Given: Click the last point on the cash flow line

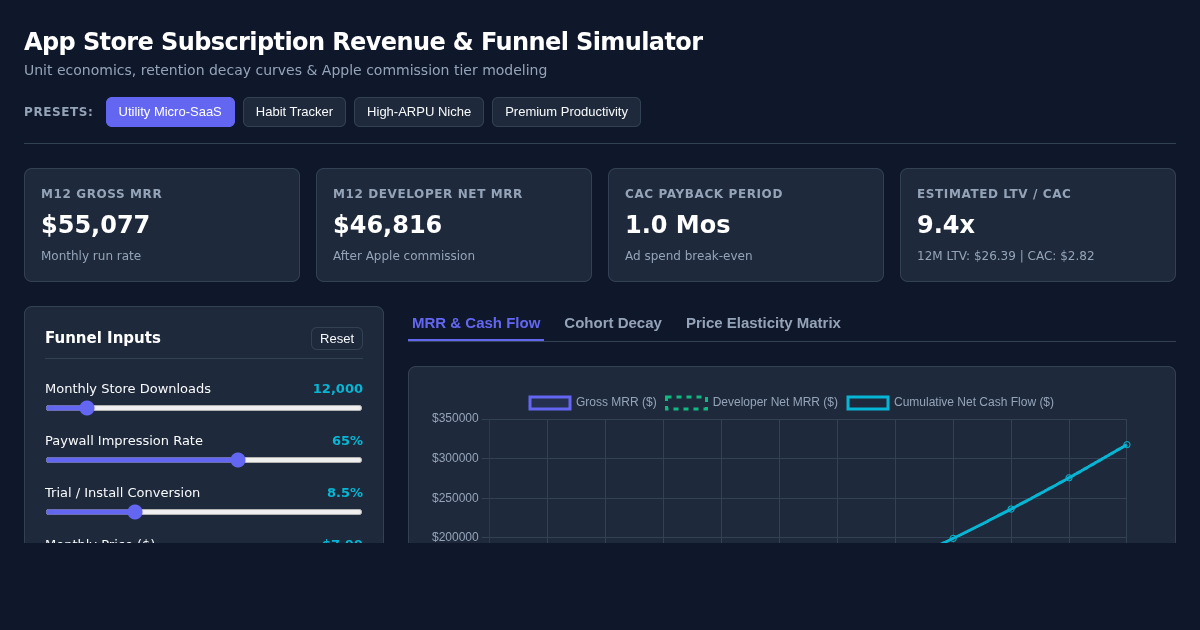Looking at the screenshot, I should 1126,445.
